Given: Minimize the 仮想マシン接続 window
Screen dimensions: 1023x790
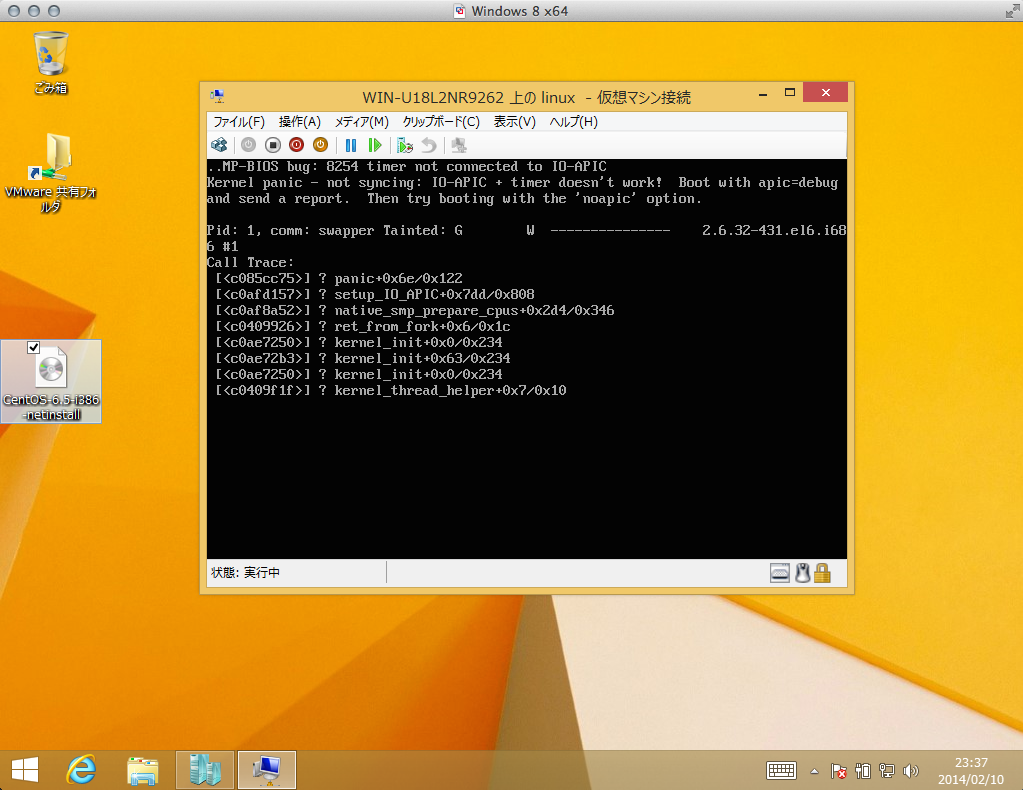Looking at the screenshot, I should 763,93.
